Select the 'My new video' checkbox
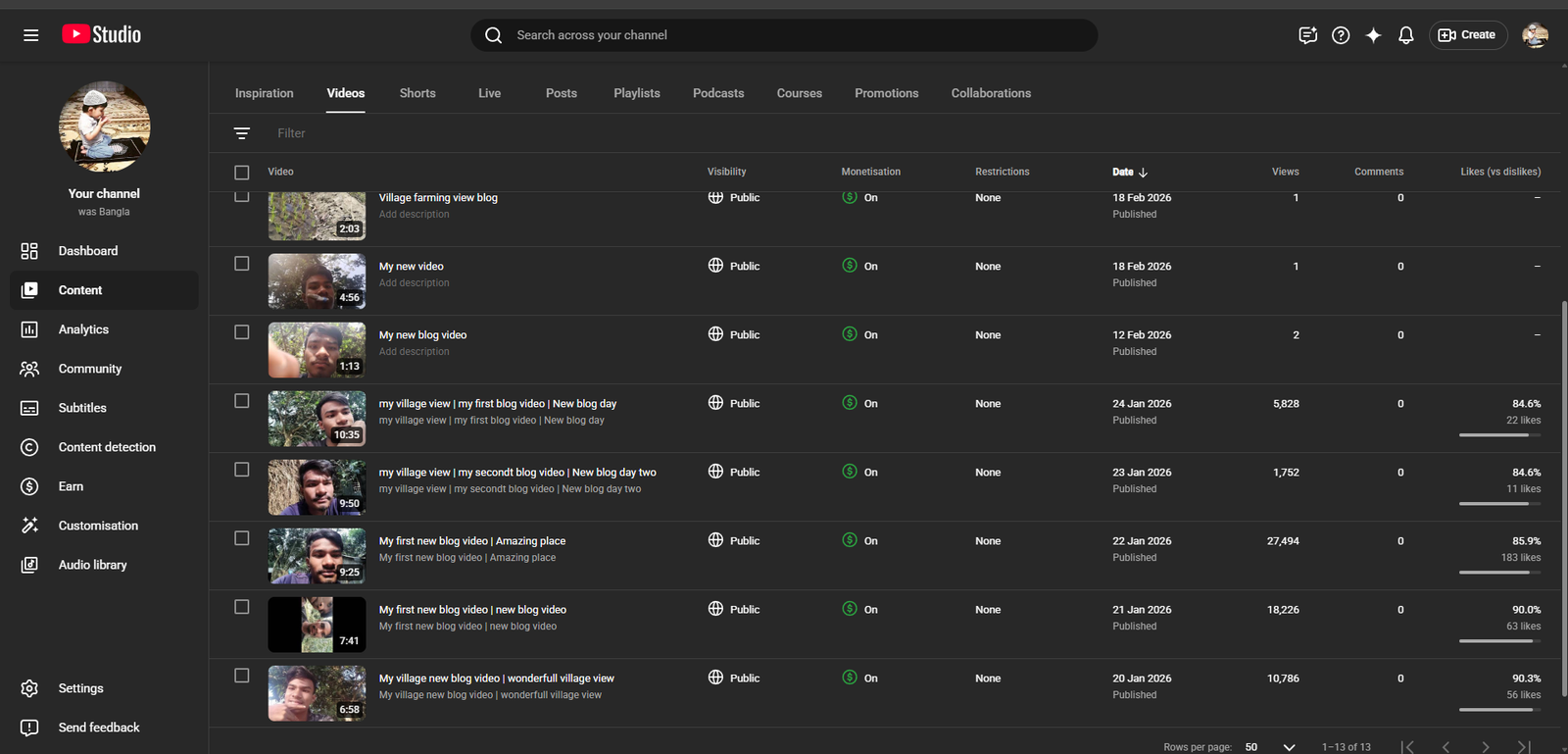Viewport: 1568px width, 754px height. (242, 264)
